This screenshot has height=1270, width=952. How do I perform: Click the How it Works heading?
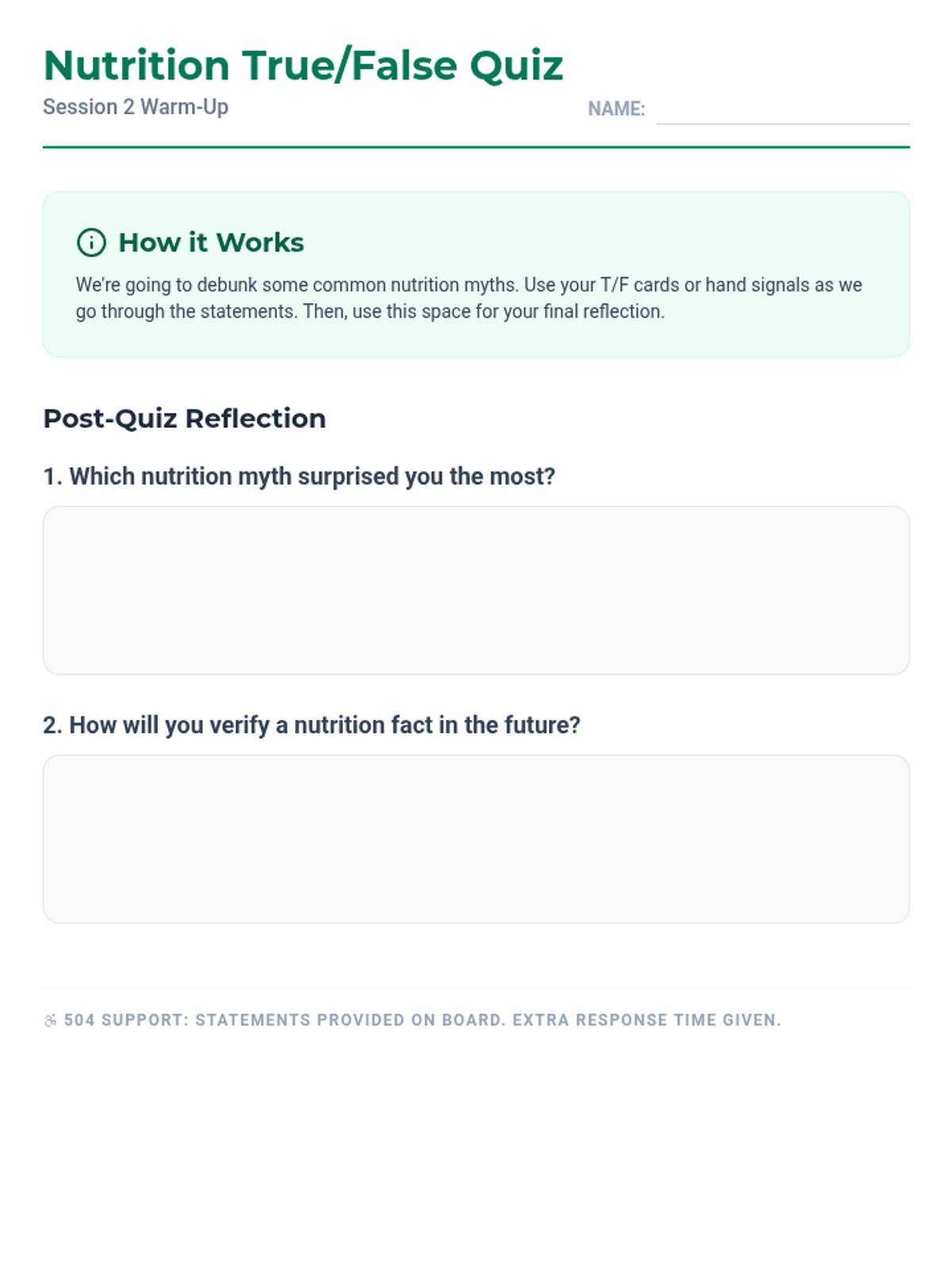[211, 242]
